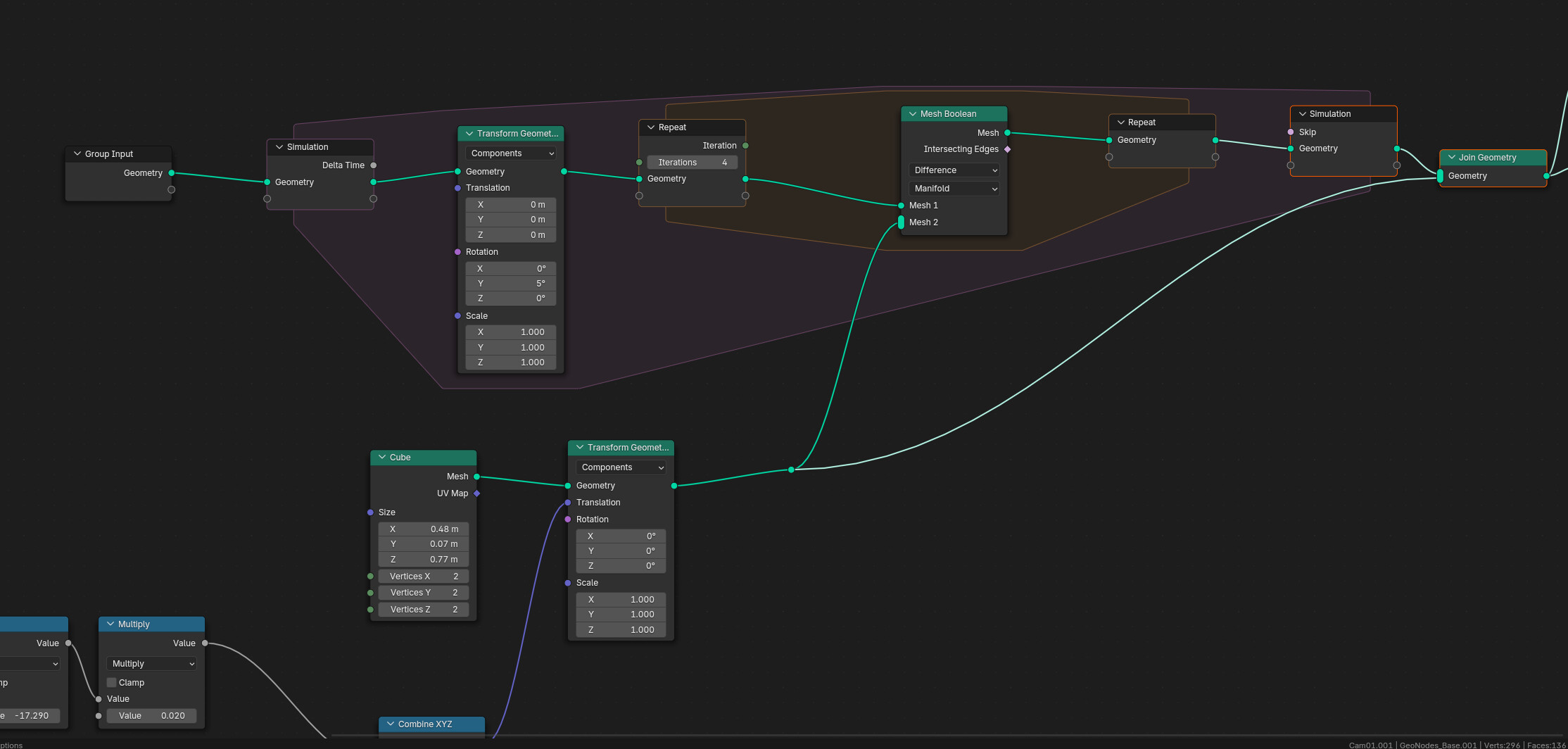
Task: Edit upper Transform Scale X 1.000
Action: pos(511,332)
